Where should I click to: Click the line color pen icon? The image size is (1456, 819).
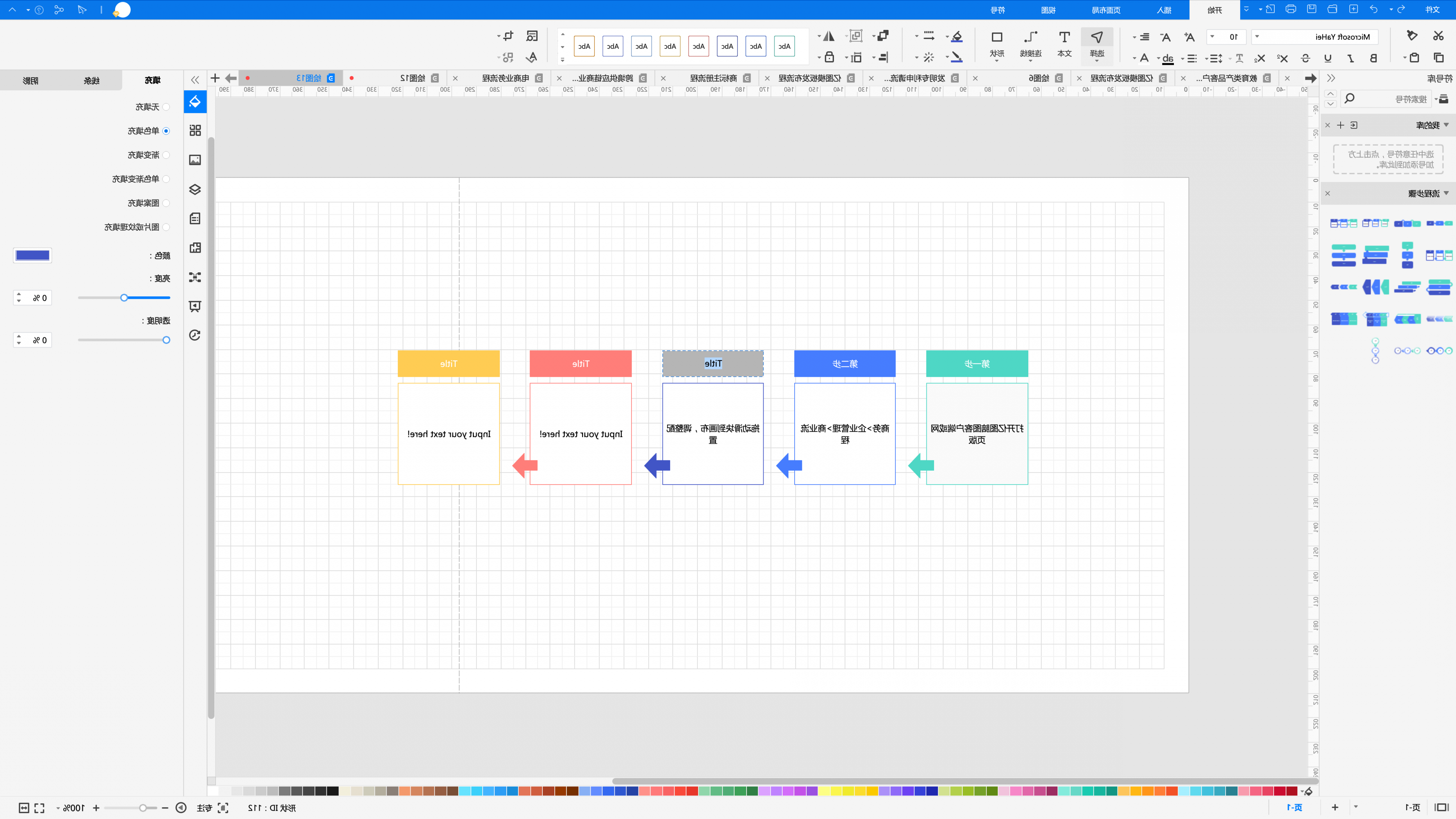click(x=956, y=57)
